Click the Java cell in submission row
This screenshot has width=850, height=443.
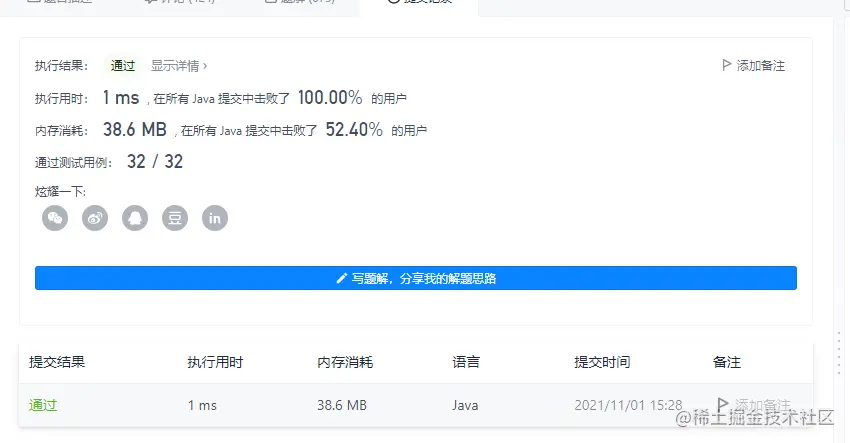pos(465,405)
